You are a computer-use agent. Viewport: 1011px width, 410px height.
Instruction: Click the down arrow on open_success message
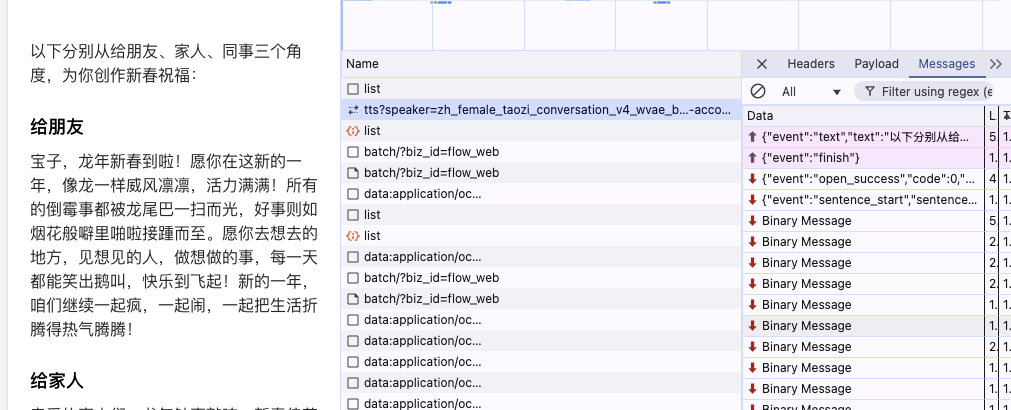pyautogui.click(x=752, y=179)
